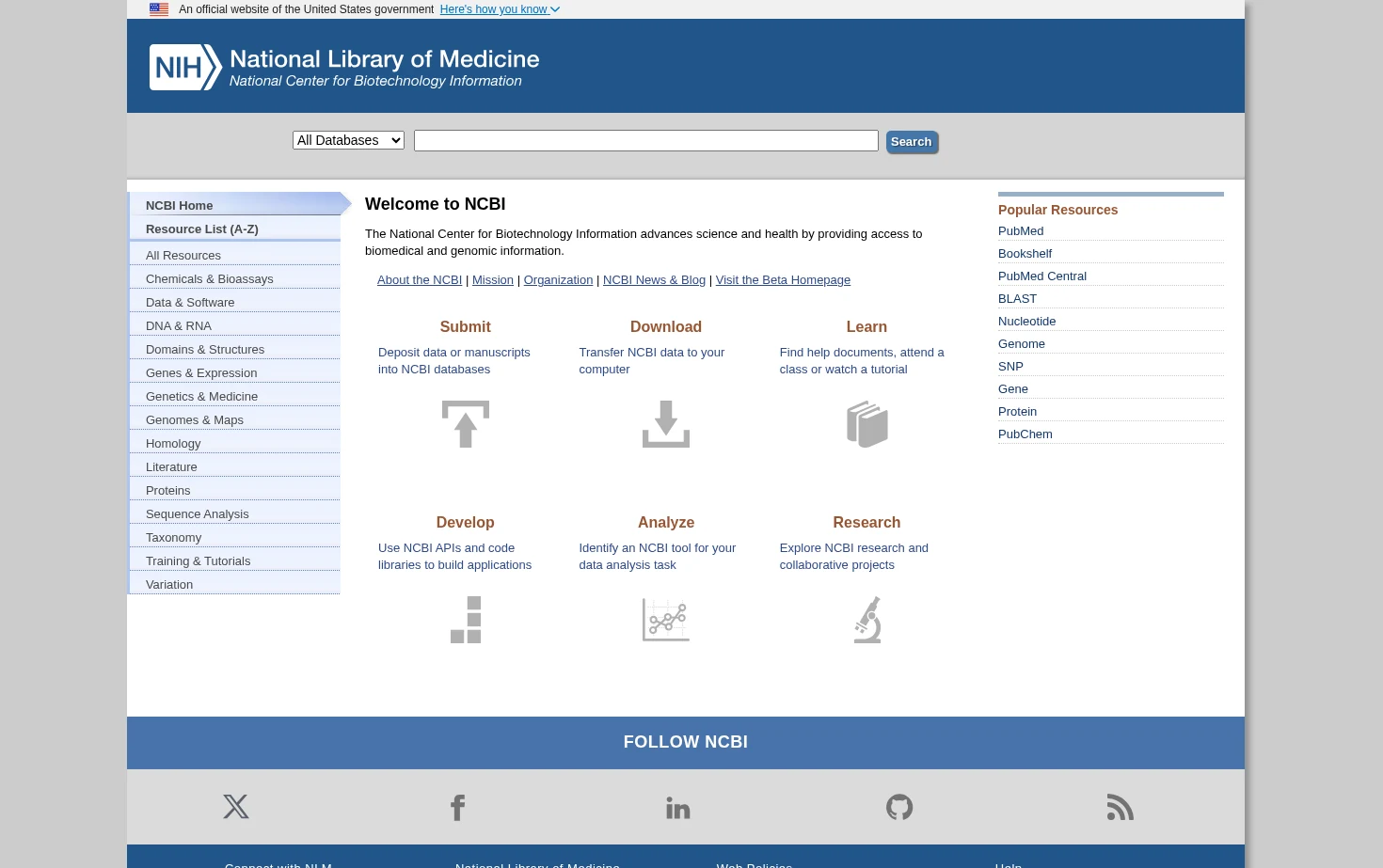Click the Develop building blocks icon
Screen dimensions: 1383x868
click(466, 620)
